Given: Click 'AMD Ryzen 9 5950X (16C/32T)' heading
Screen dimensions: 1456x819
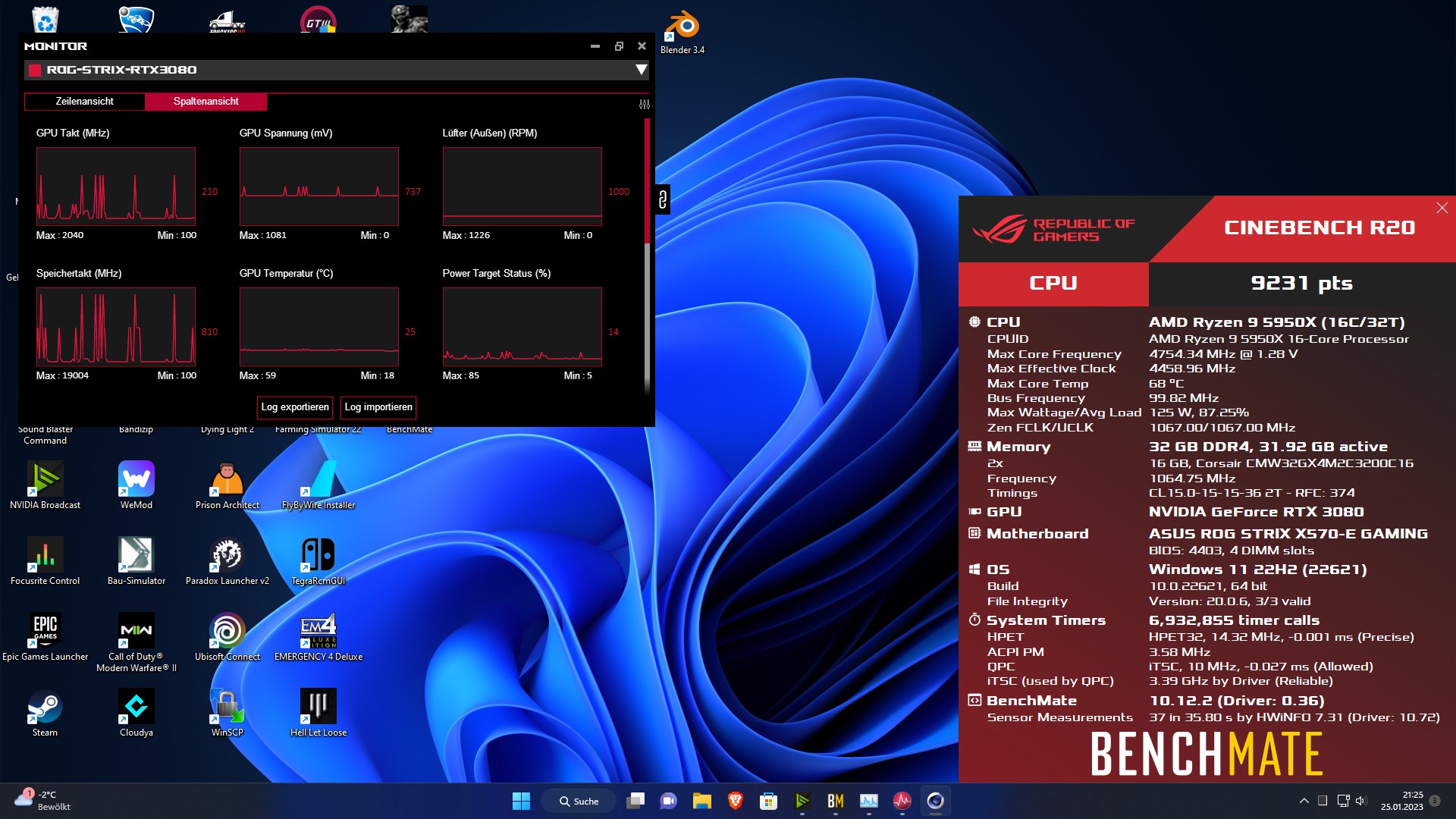Looking at the screenshot, I should click(1277, 322).
